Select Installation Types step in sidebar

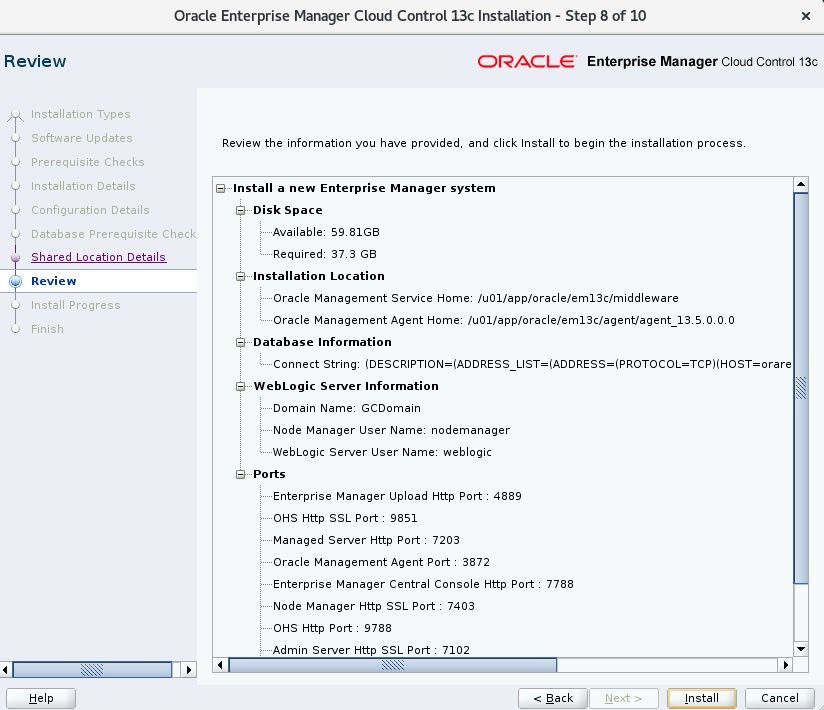pos(80,114)
